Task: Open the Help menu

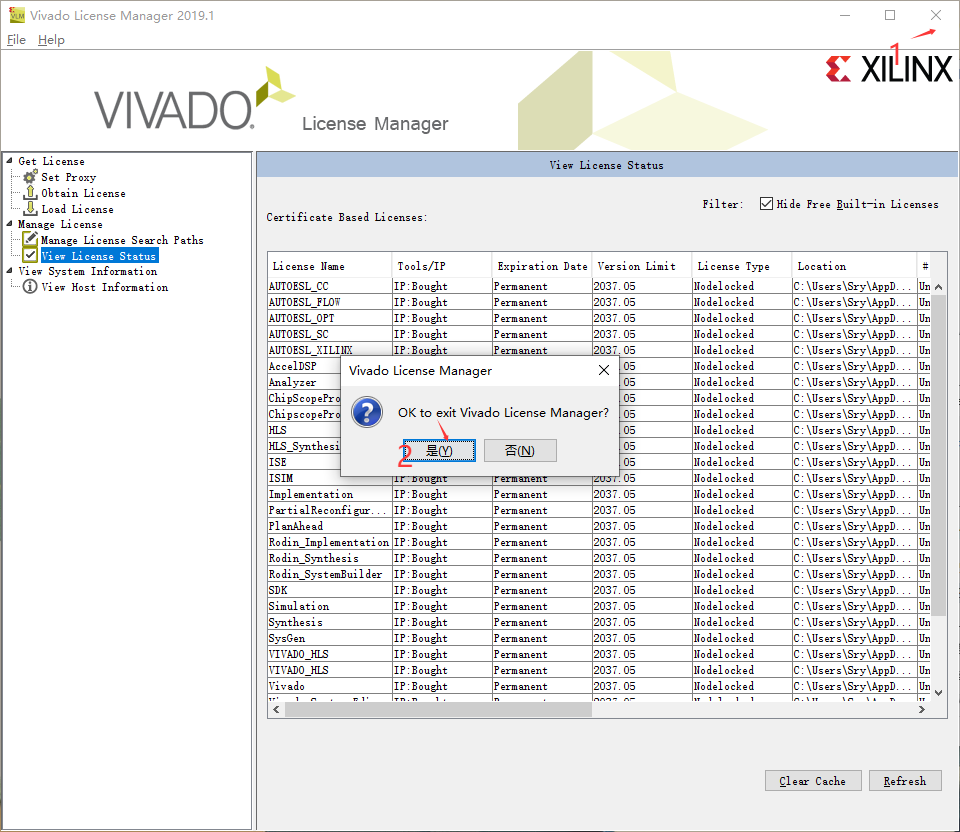Action: [51, 40]
